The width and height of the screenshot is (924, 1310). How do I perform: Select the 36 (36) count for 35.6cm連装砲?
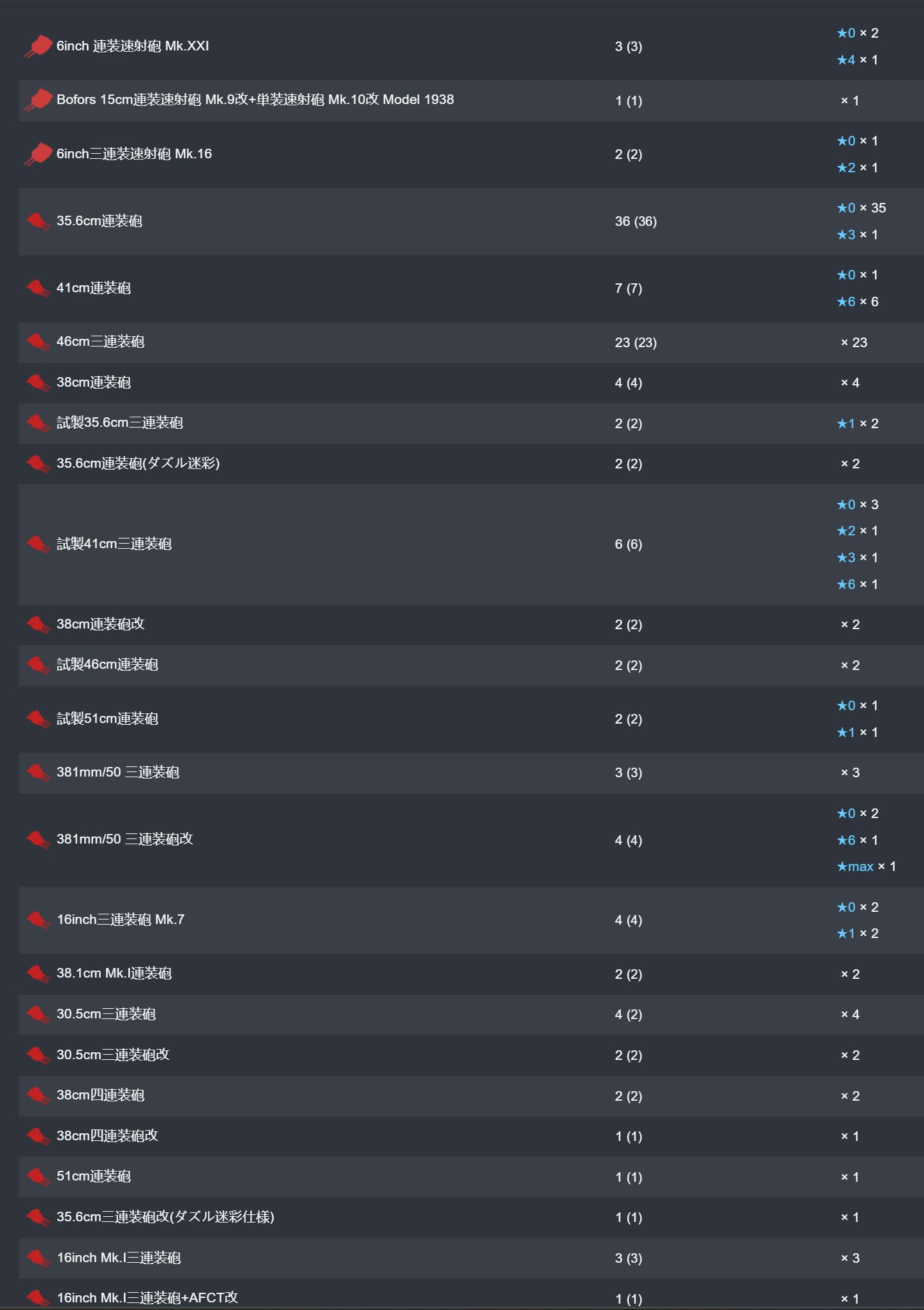[636, 221]
